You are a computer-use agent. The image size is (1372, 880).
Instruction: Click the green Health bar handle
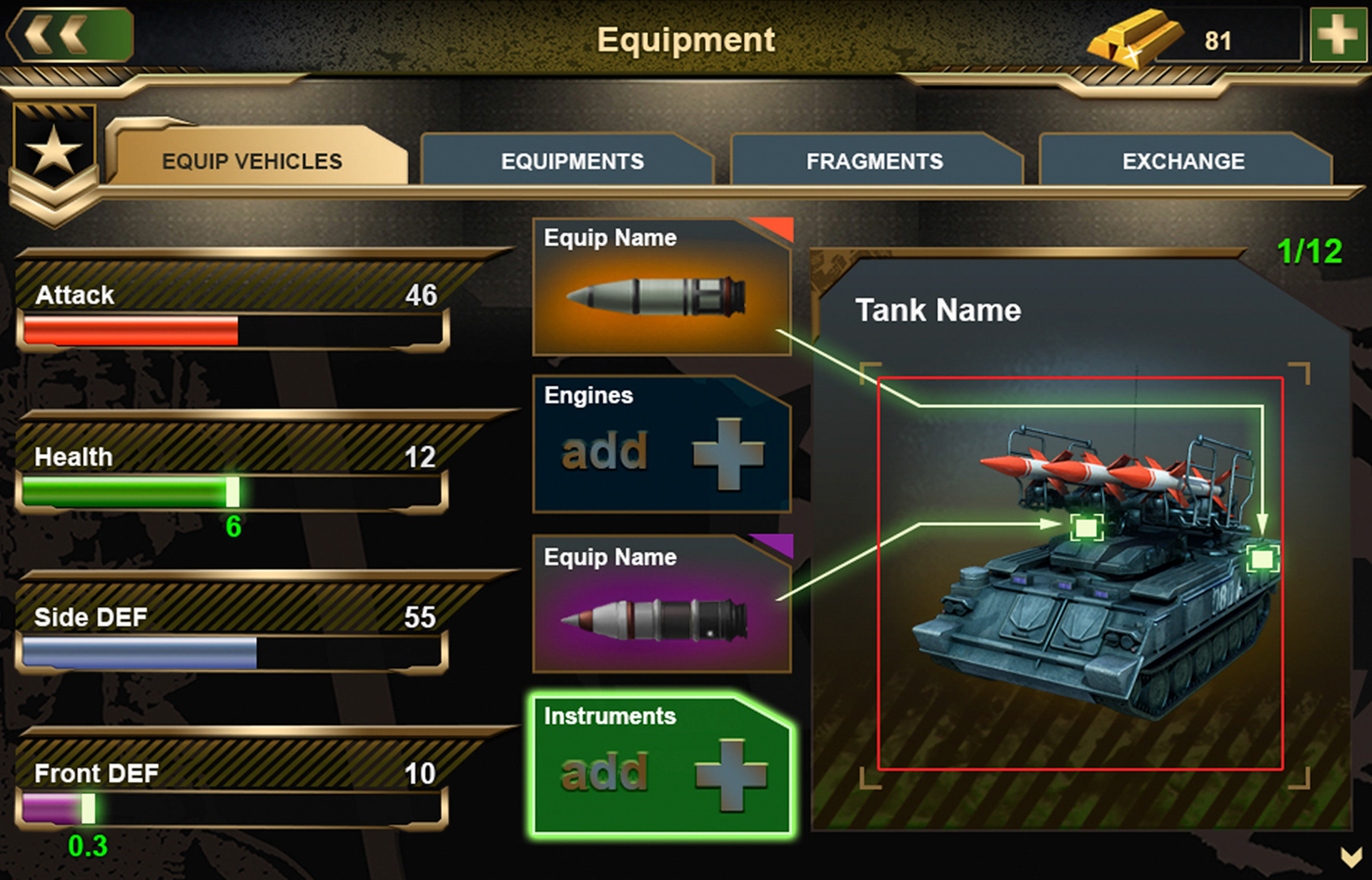pyautogui.click(x=233, y=492)
